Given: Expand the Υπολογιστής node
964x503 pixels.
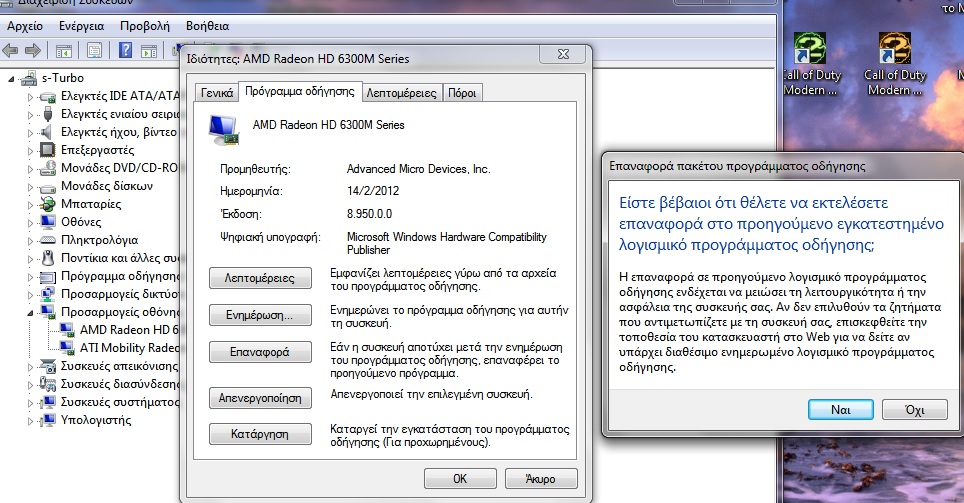Looking at the screenshot, I should pyautogui.click(x=30, y=421).
